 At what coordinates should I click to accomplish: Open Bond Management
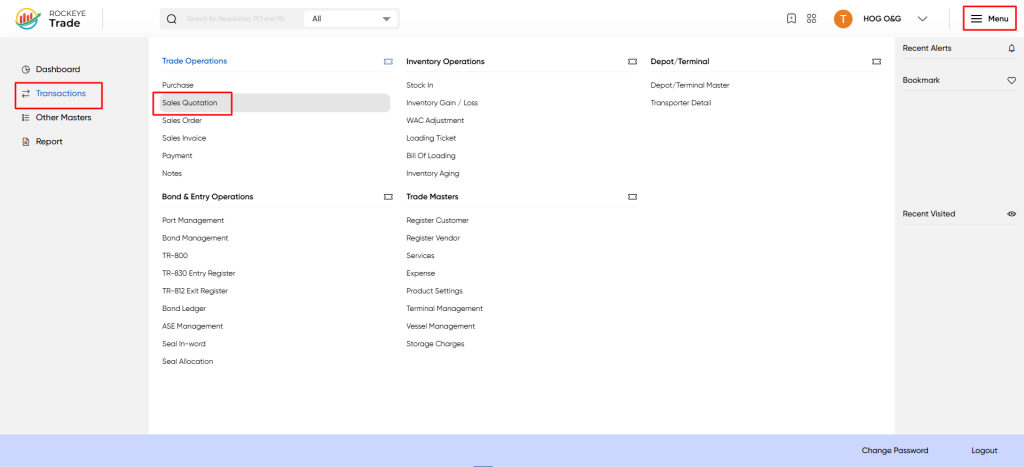(195, 238)
